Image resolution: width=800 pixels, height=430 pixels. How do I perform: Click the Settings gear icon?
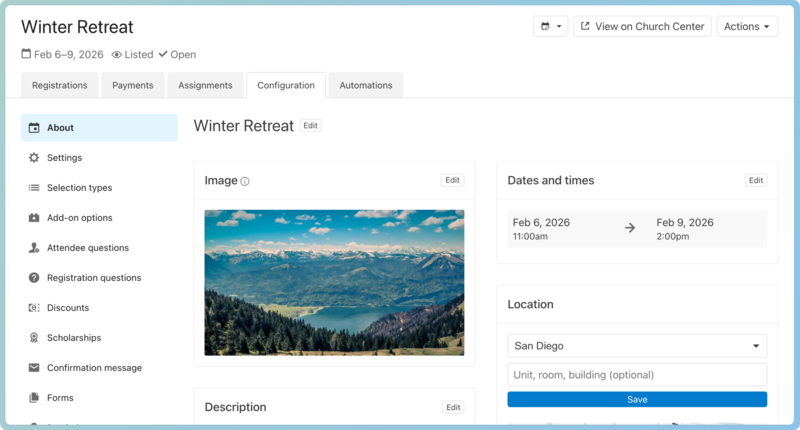[x=34, y=158]
